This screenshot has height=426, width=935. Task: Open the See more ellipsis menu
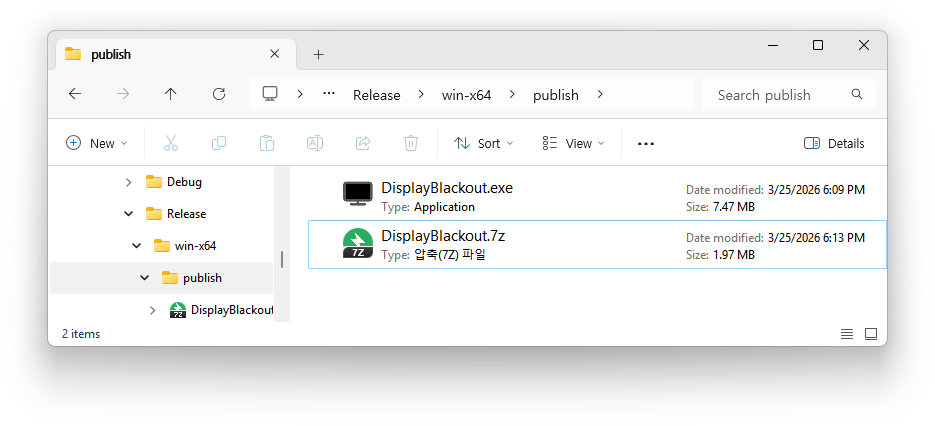(646, 143)
